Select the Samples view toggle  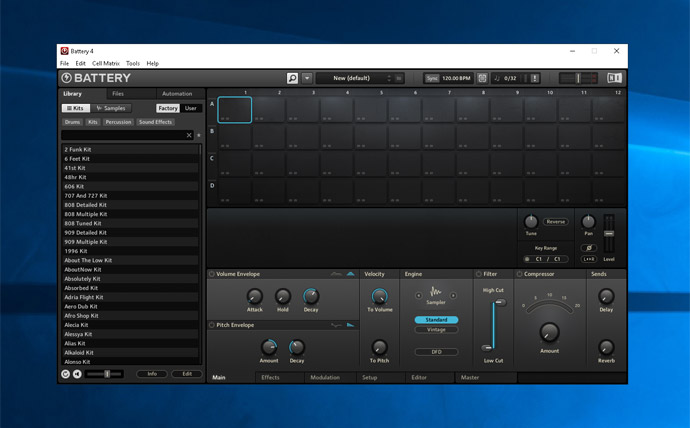click(111, 108)
